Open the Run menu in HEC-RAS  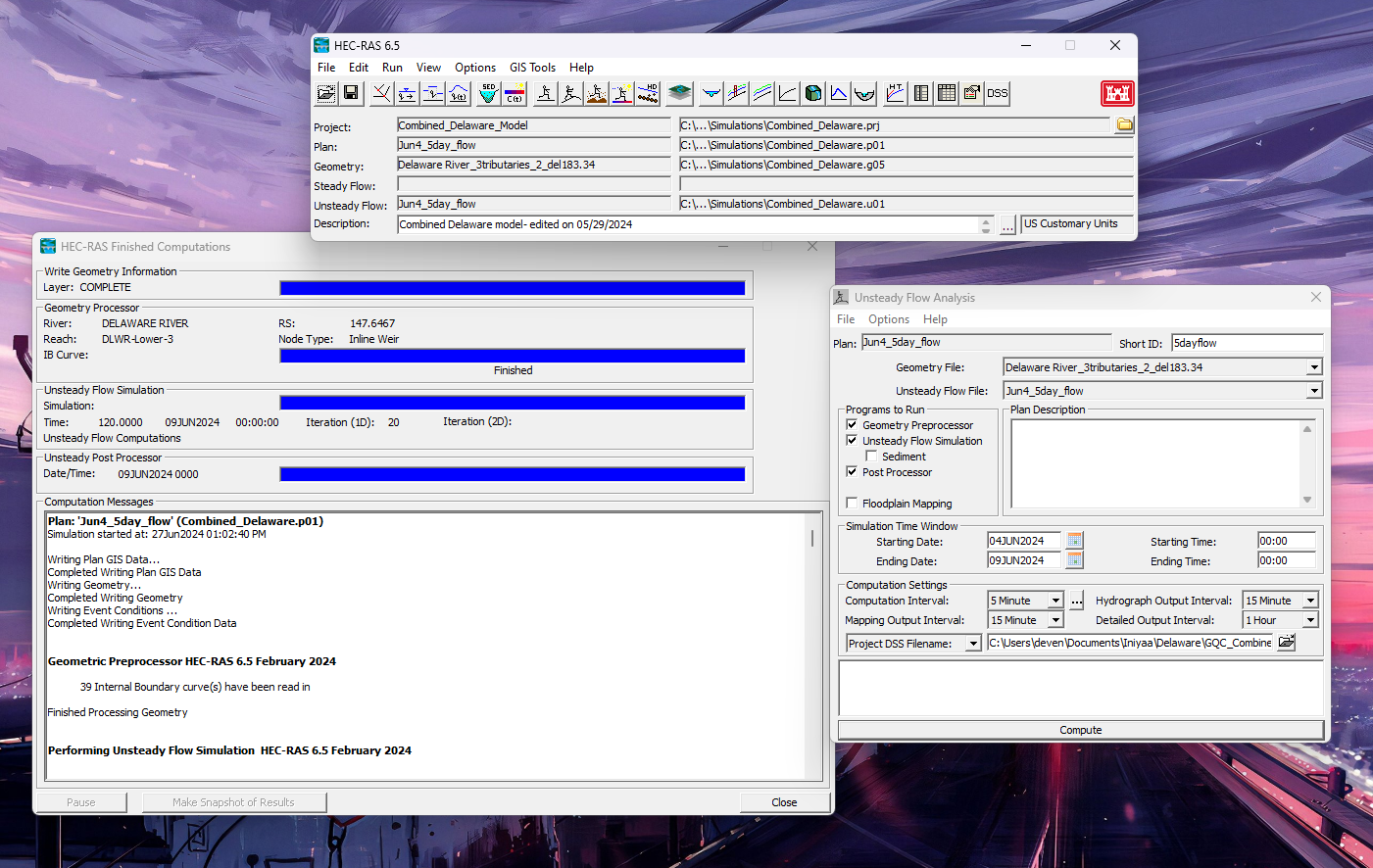click(392, 68)
